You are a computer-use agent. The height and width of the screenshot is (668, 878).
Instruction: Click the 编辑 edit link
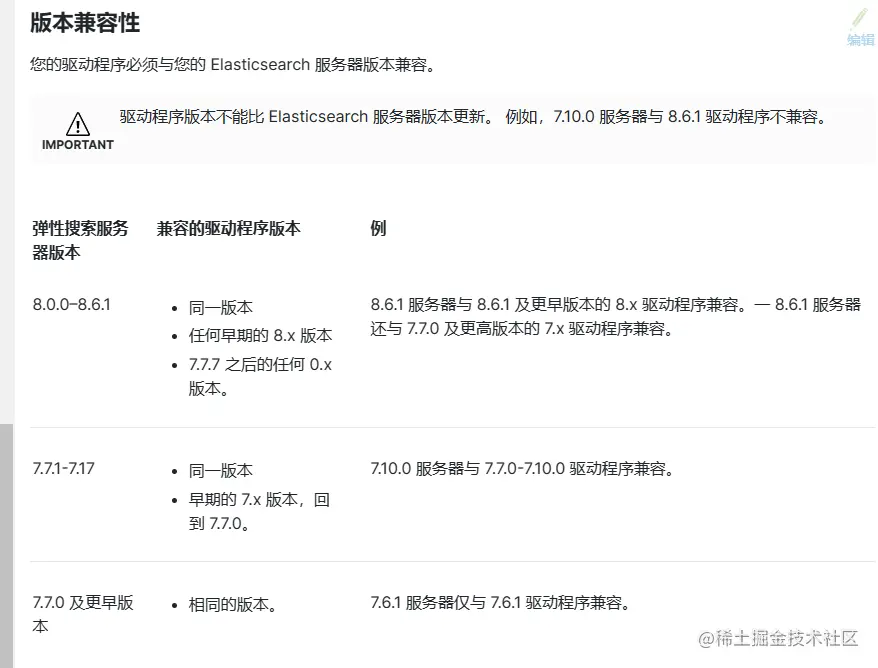[861, 40]
